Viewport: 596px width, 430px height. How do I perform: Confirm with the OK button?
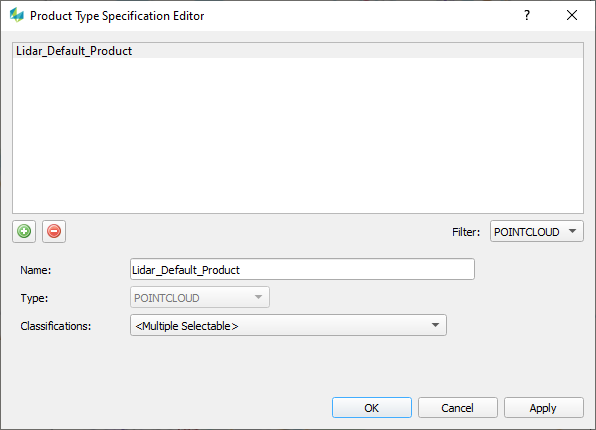click(372, 408)
